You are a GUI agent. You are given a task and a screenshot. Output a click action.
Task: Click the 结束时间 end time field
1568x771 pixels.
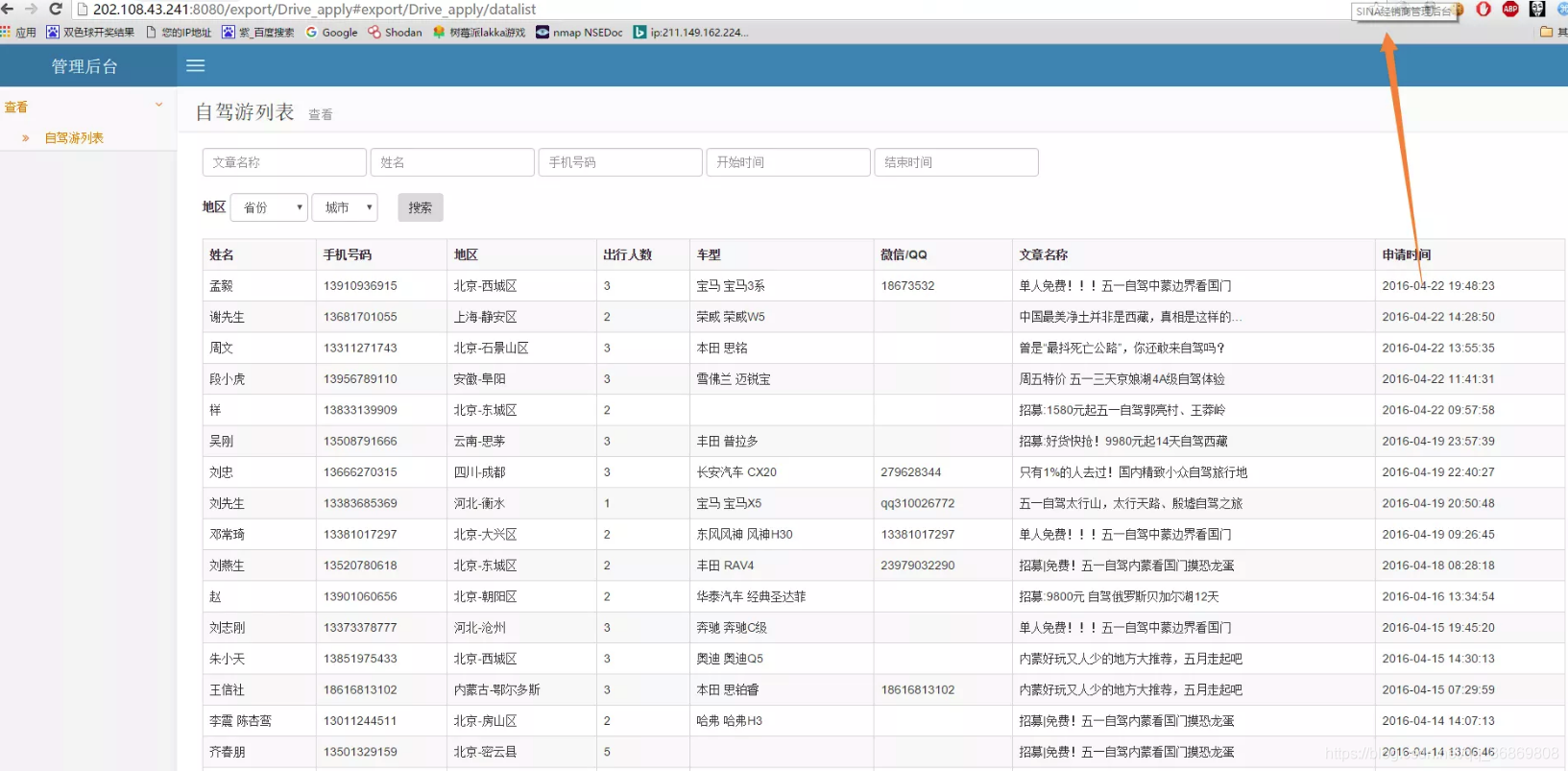(x=956, y=162)
